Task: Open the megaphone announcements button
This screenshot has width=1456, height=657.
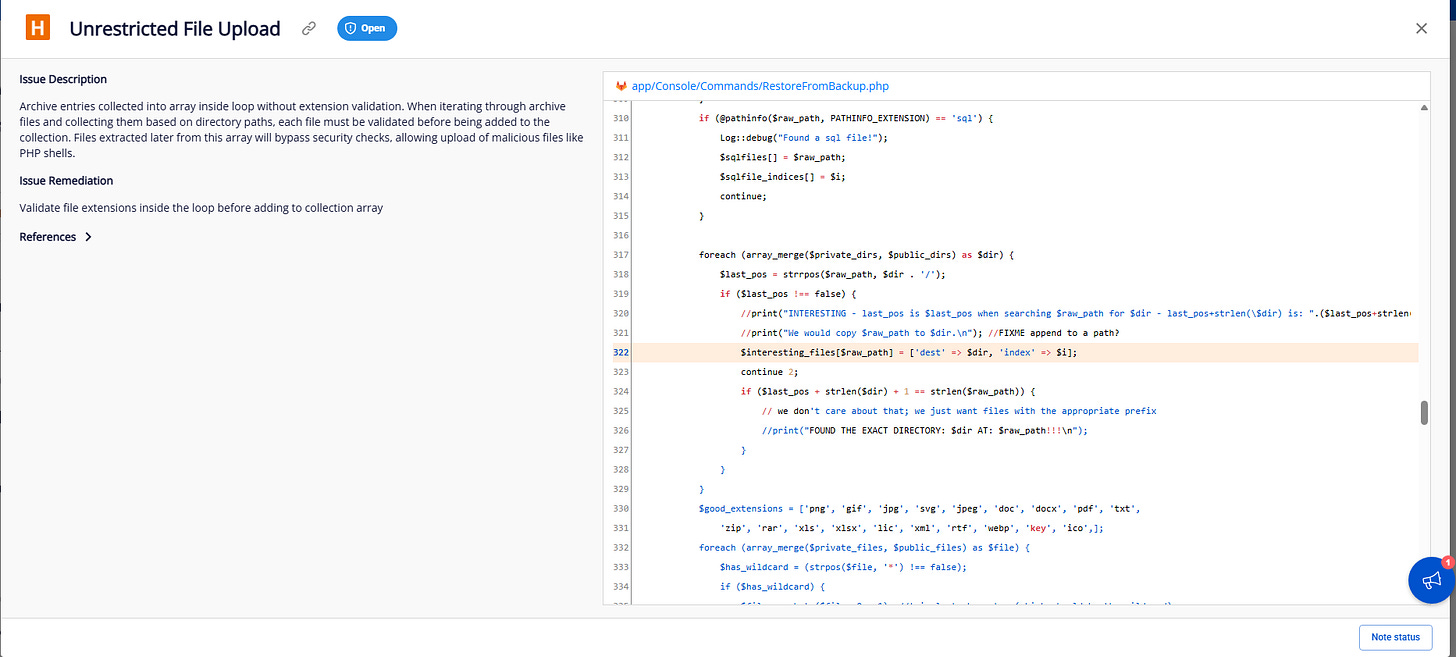Action: tap(1431, 580)
